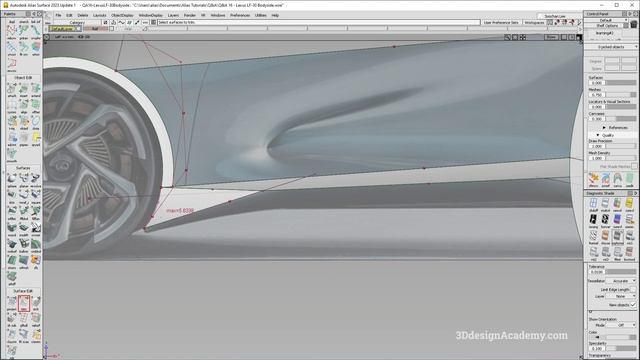
Task: Select the last tool in Surfaces palette
Action: [11, 277]
